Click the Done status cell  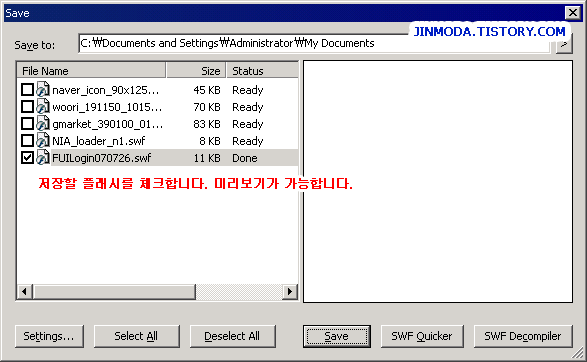click(244, 158)
